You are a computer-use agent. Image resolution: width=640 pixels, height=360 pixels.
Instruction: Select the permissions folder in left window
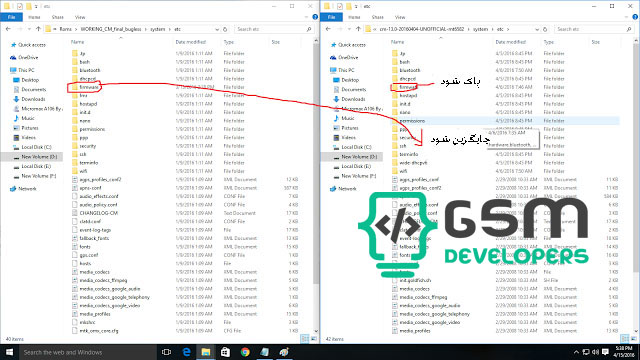click(88, 129)
